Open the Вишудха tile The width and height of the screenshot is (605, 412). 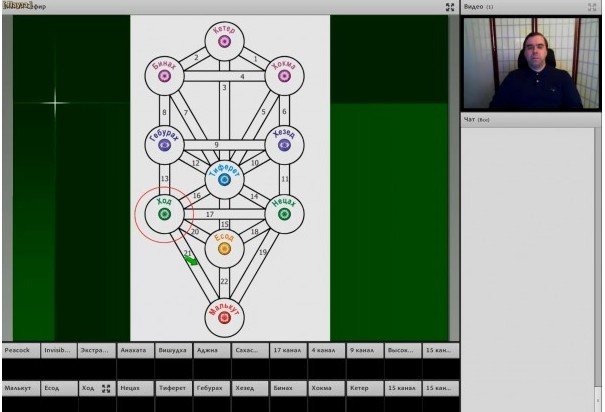coord(172,352)
